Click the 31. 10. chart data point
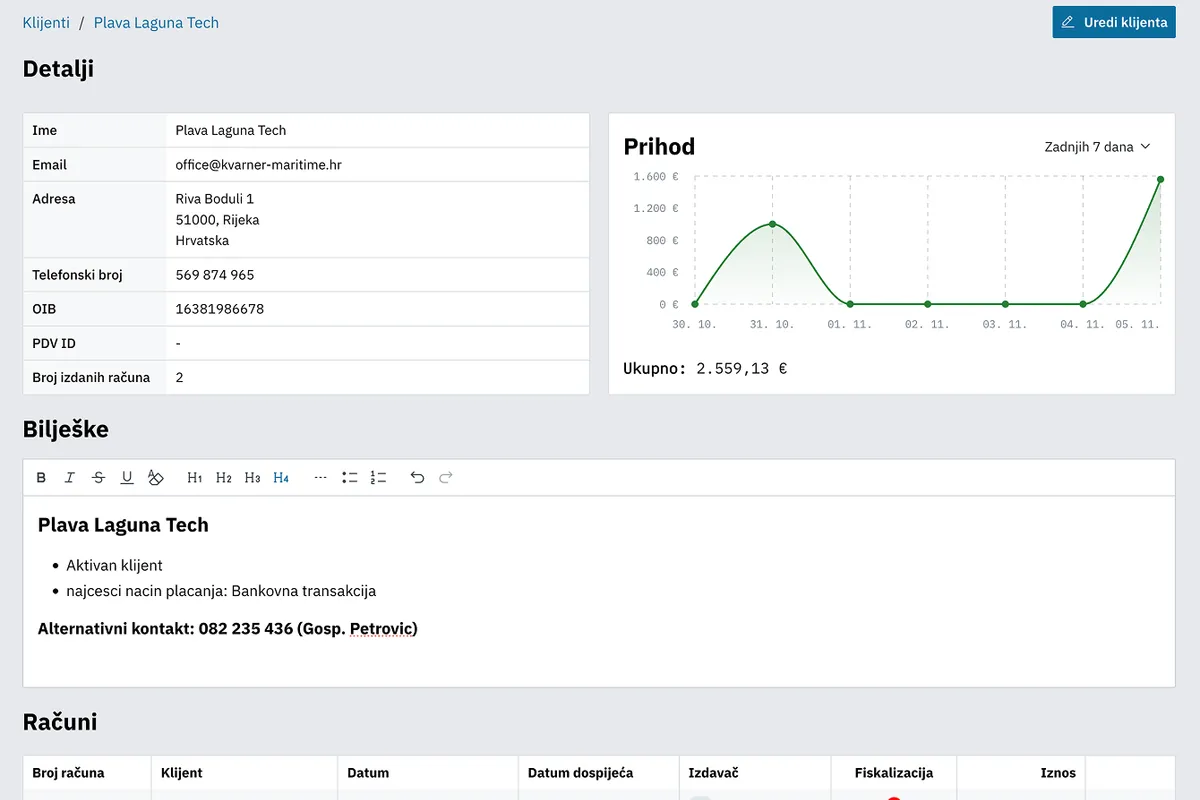Screen dimensions: 1200x800 tap(773, 224)
